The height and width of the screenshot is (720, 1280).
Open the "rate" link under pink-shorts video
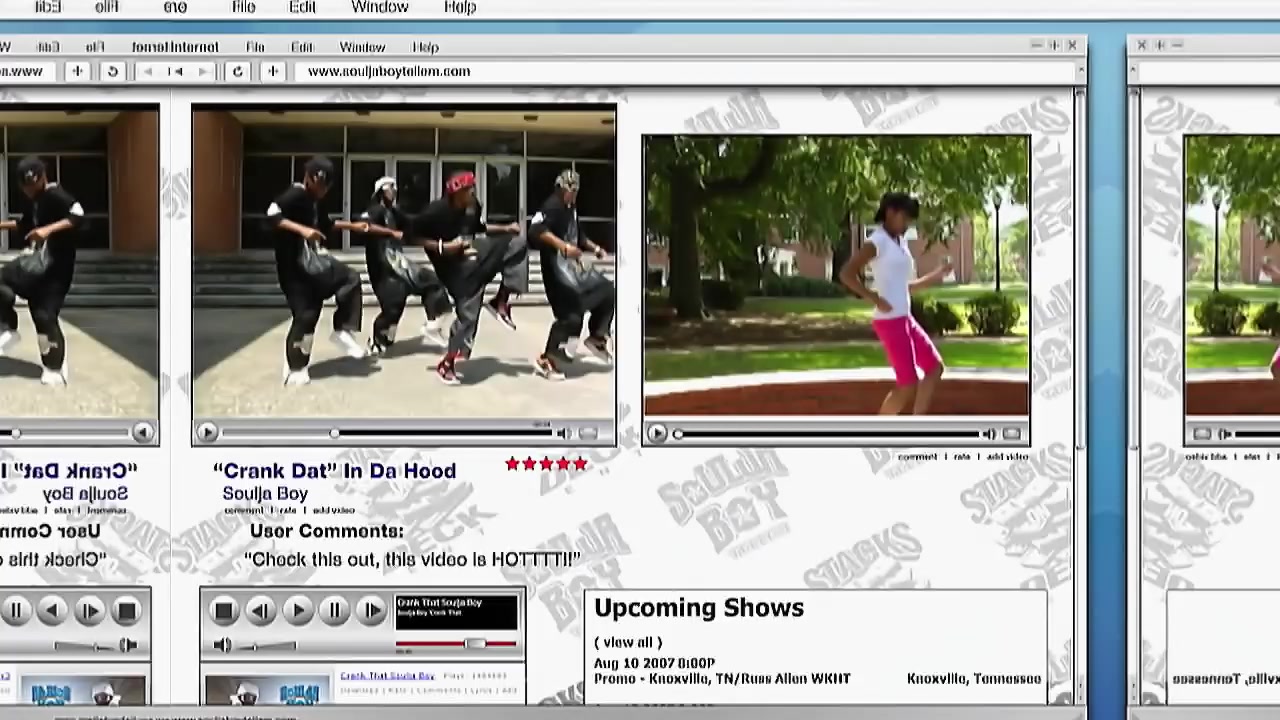click(x=962, y=457)
